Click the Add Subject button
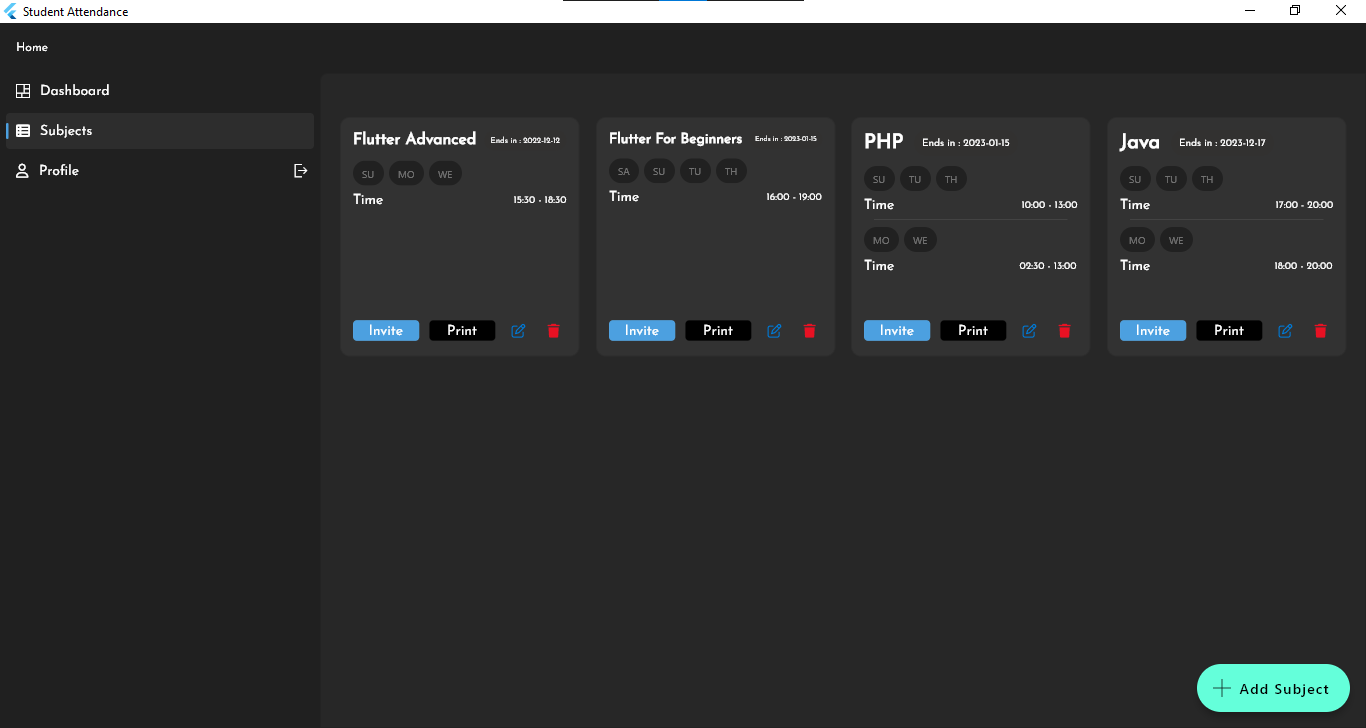 [1273, 688]
